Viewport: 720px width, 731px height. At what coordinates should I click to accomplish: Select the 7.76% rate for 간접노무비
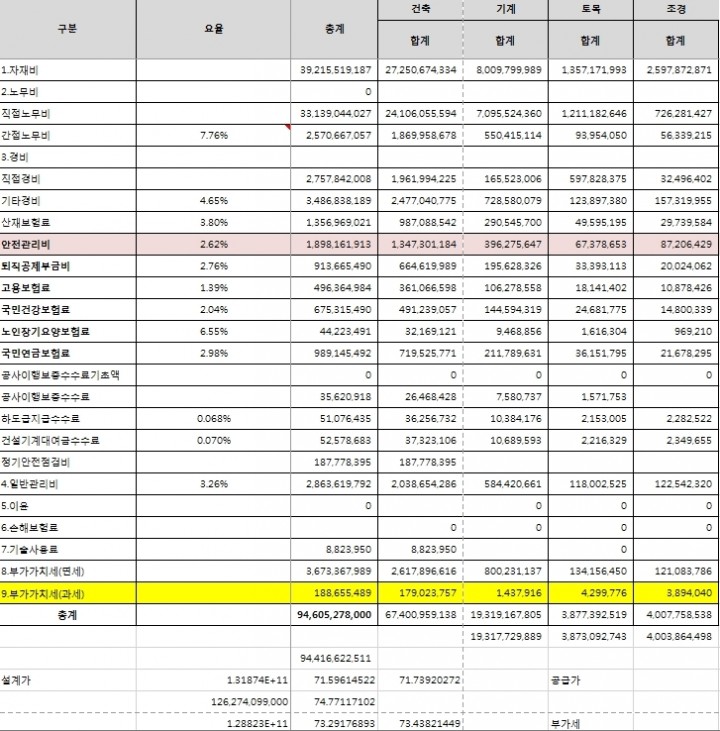[214, 135]
